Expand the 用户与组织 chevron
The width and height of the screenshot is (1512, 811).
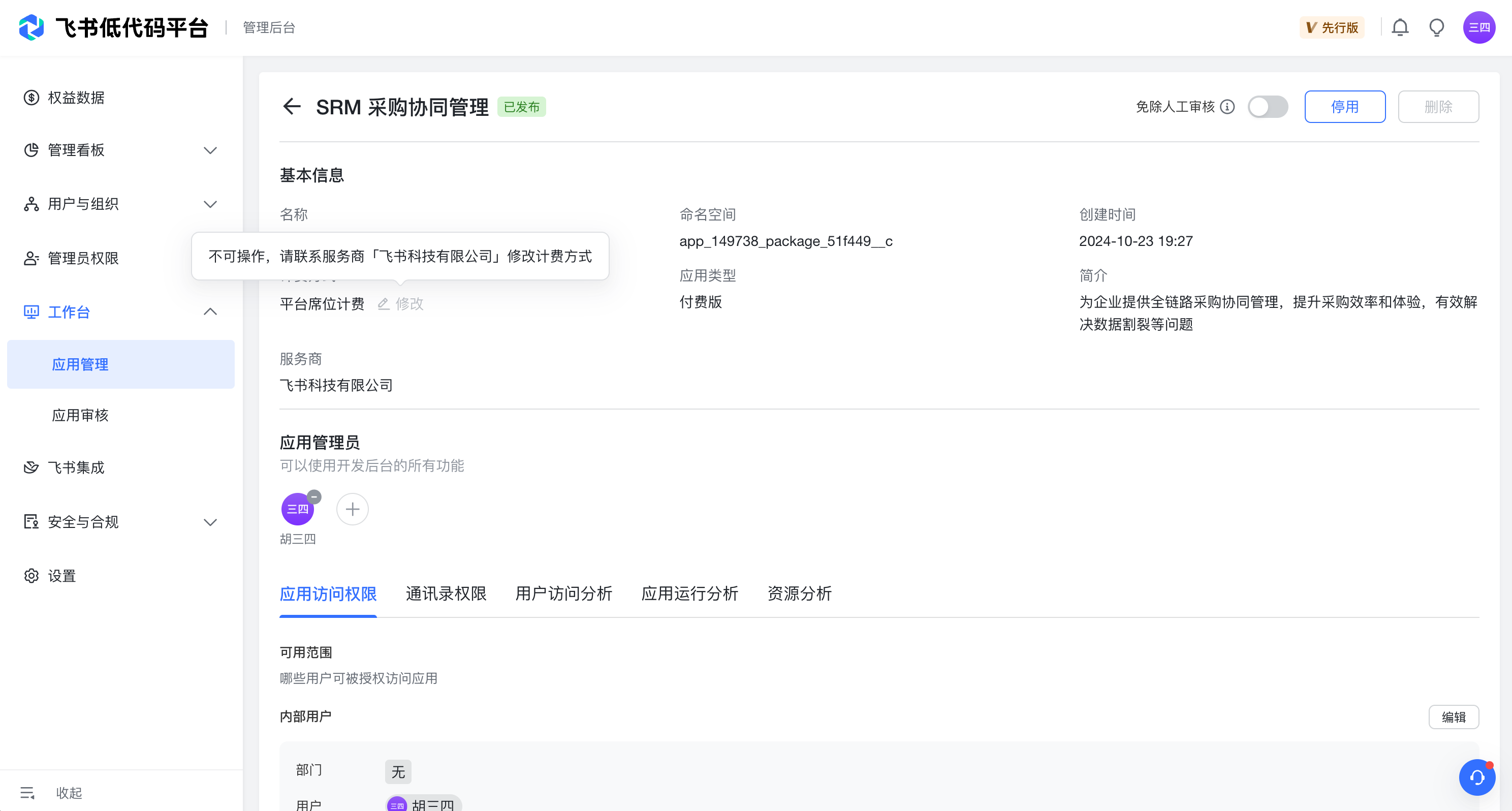210,204
